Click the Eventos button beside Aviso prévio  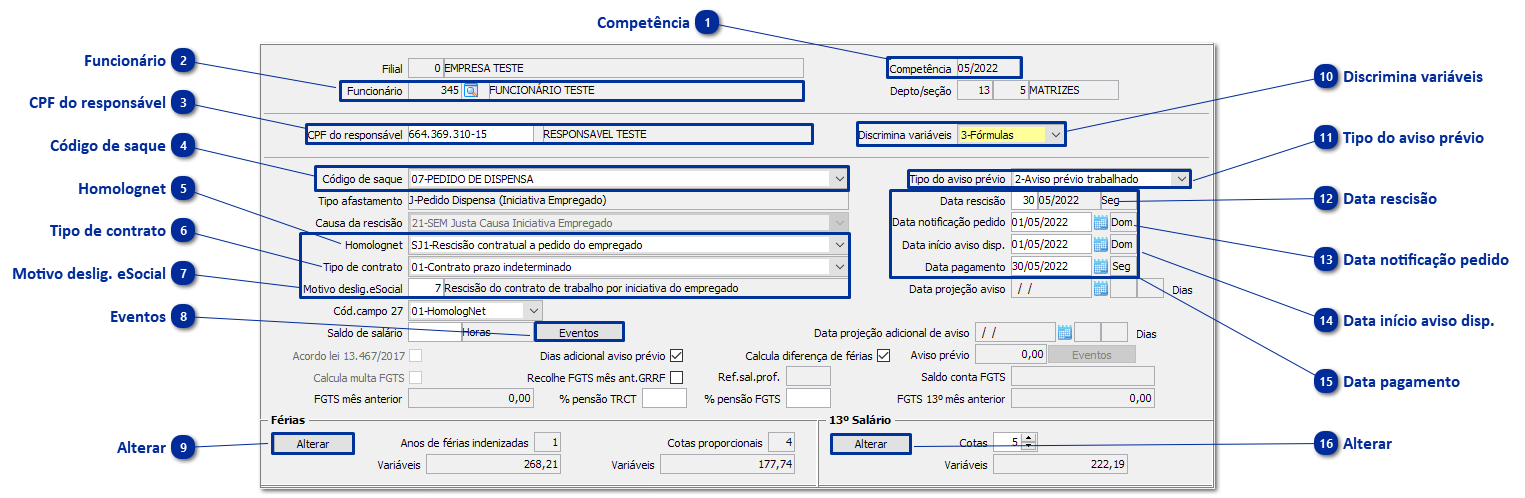[x=1091, y=354]
